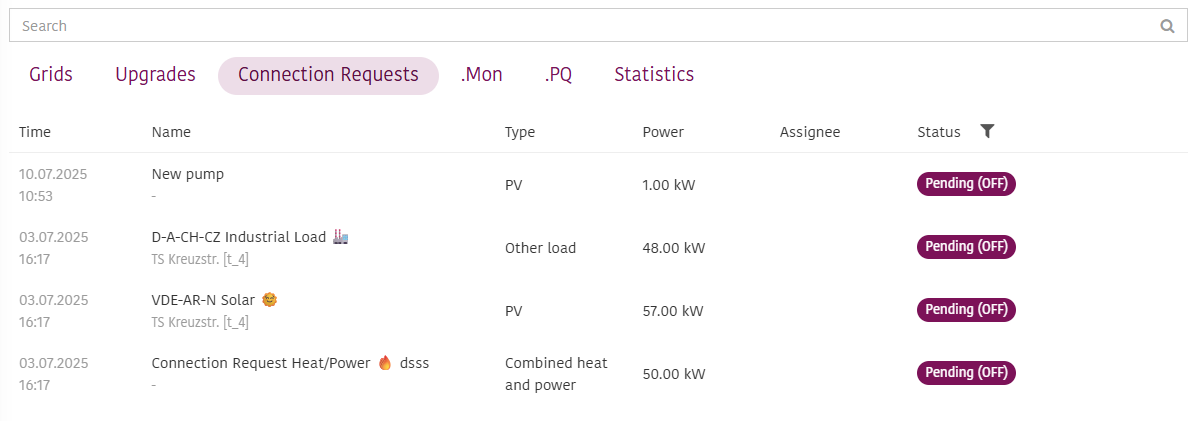The image size is (1201, 421).
Task: Click the 1.00 kW power value
Action: tap(669, 185)
